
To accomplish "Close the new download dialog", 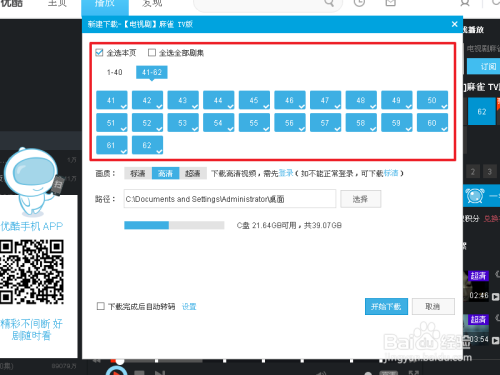I will (454, 24).
